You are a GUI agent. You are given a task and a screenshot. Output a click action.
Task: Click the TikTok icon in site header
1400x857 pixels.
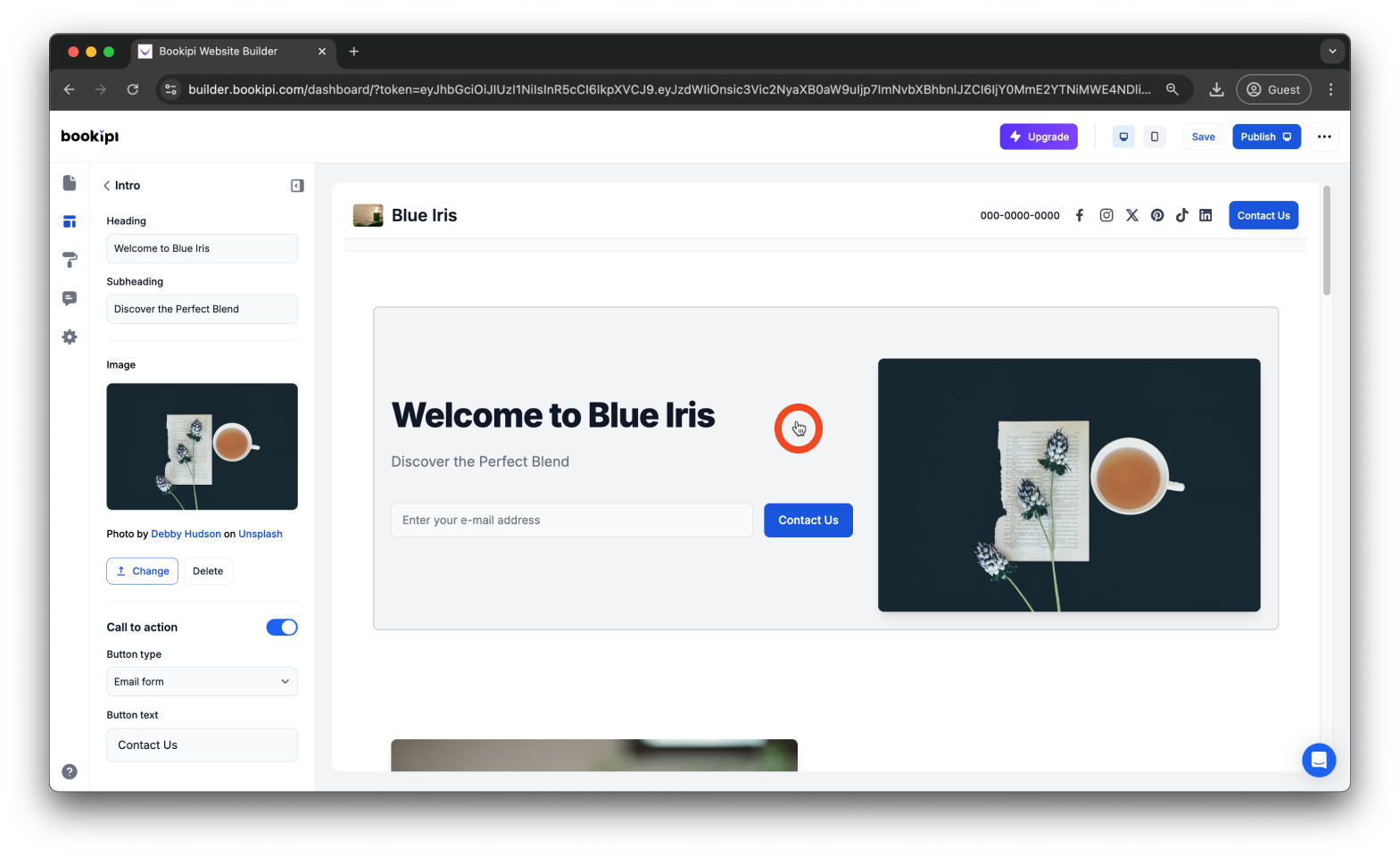coord(1182,215)
